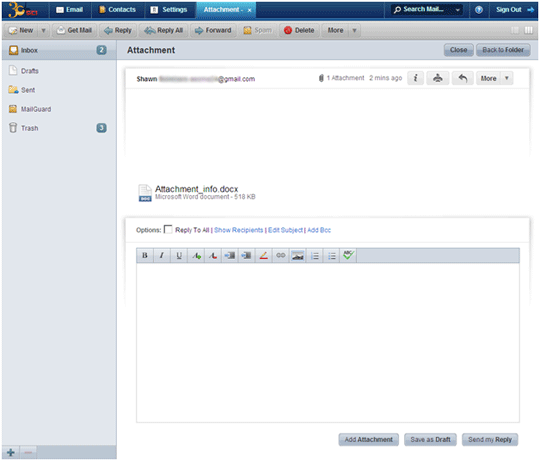540x461 pixels.
Task: Expand the message header More dropdown arrow
Action: tap(507, 78)
